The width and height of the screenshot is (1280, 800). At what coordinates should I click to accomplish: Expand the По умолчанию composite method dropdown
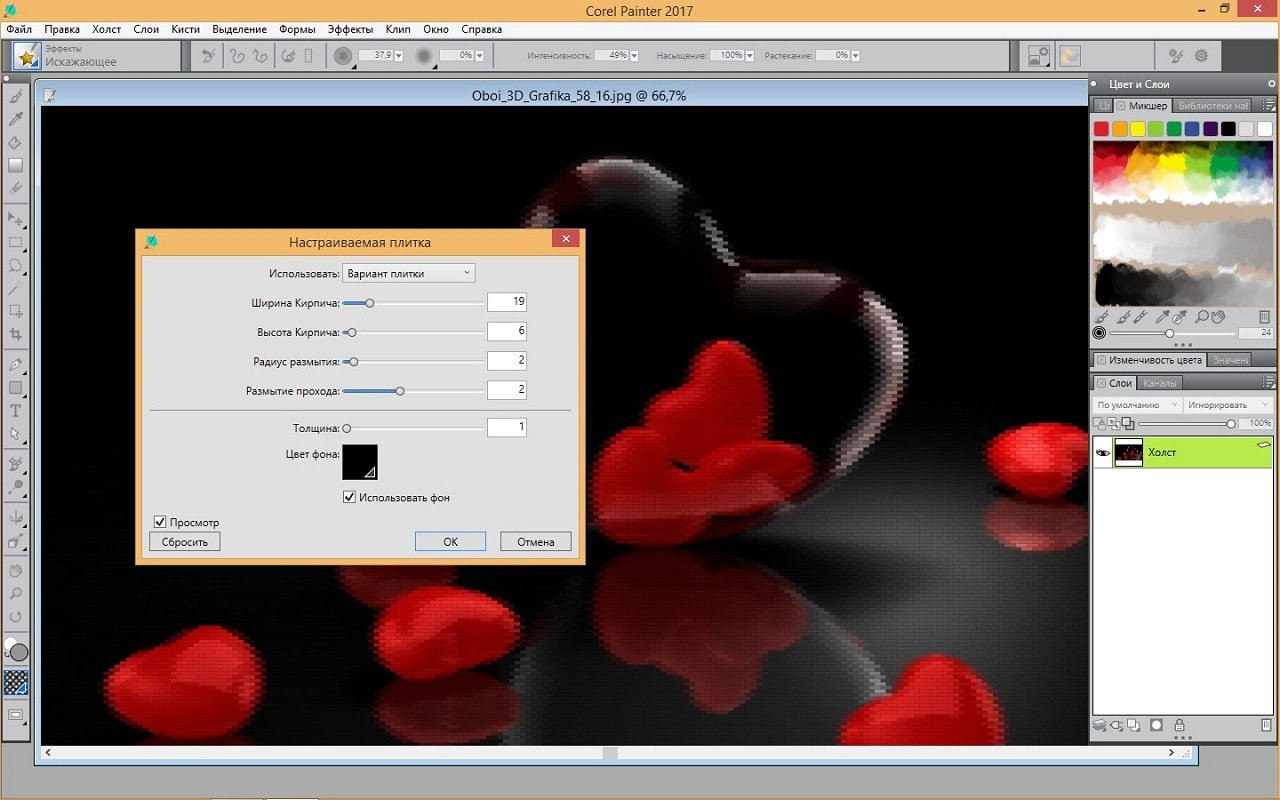[x=1138, y=405]
